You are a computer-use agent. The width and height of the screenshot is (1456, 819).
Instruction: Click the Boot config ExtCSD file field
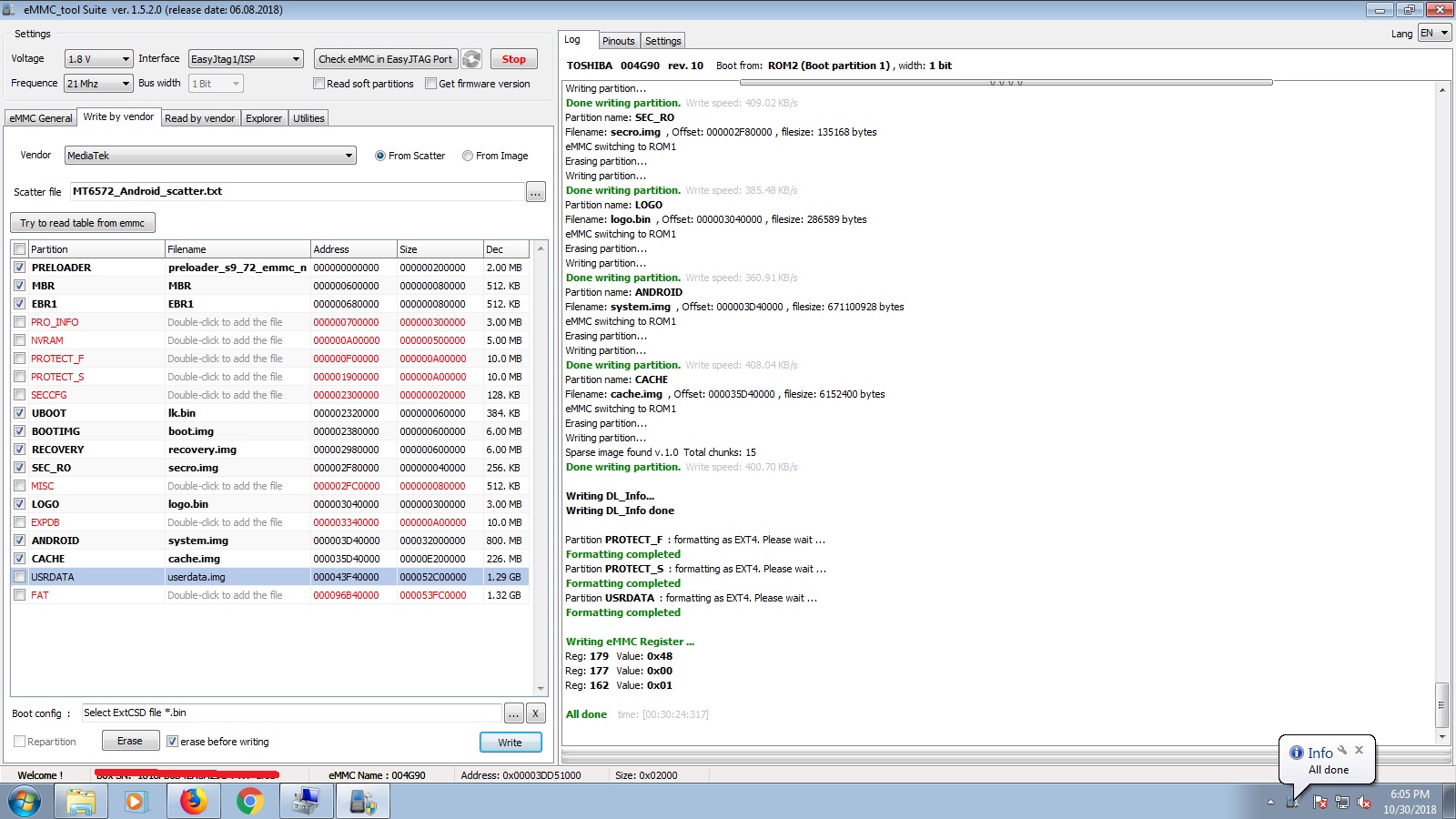(291, 713)
